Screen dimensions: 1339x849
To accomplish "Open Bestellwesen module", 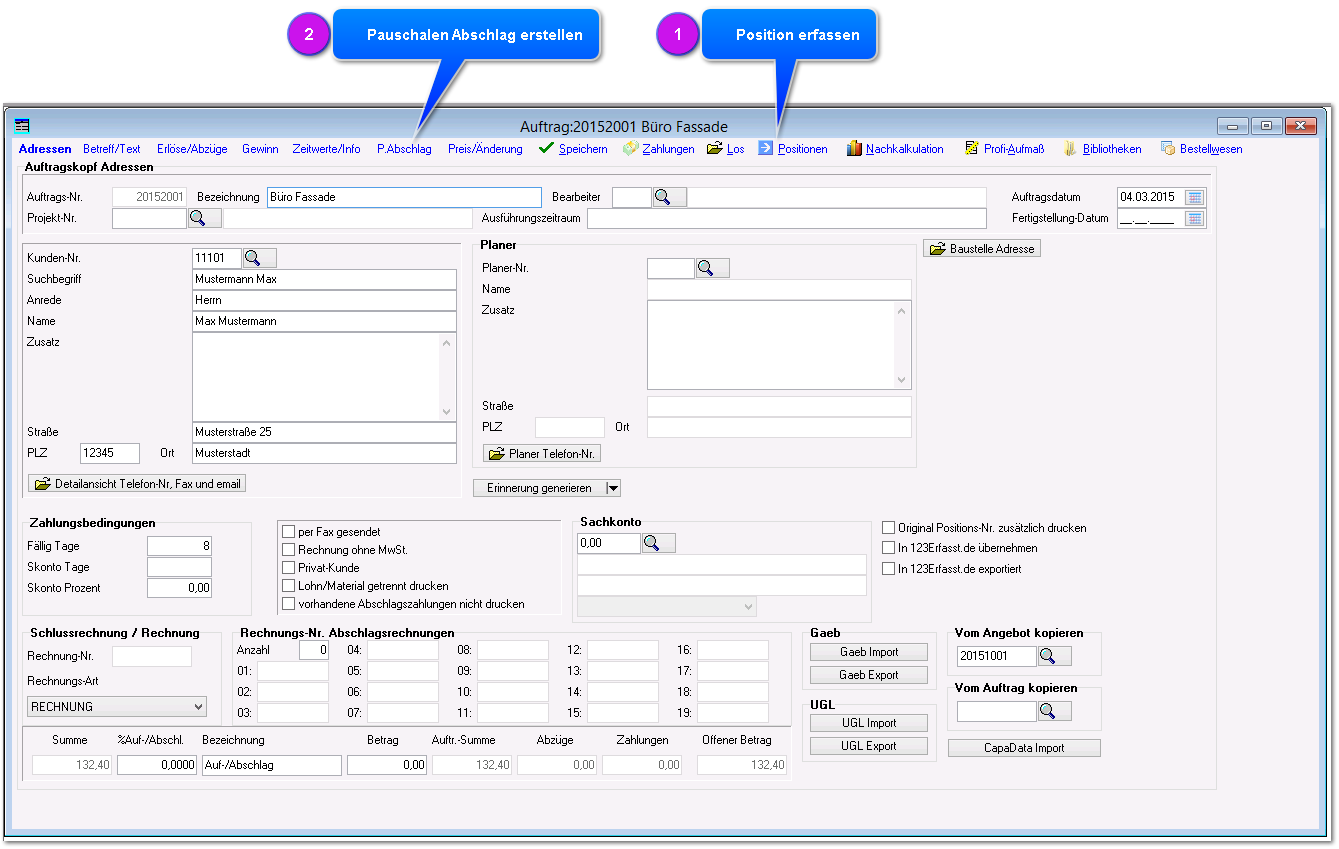I will tap(1201, 149).
